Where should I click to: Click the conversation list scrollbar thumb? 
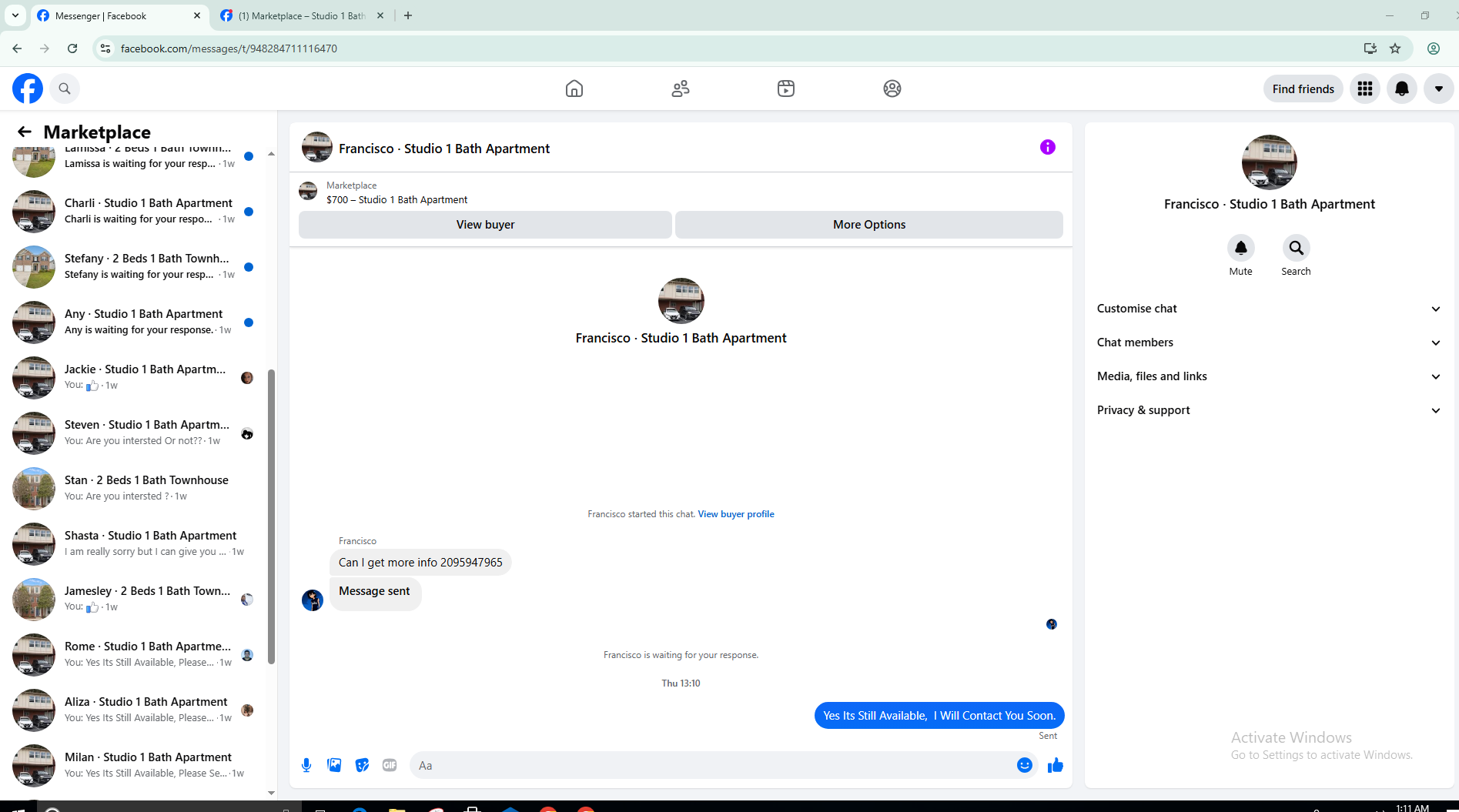click(271, 516)
